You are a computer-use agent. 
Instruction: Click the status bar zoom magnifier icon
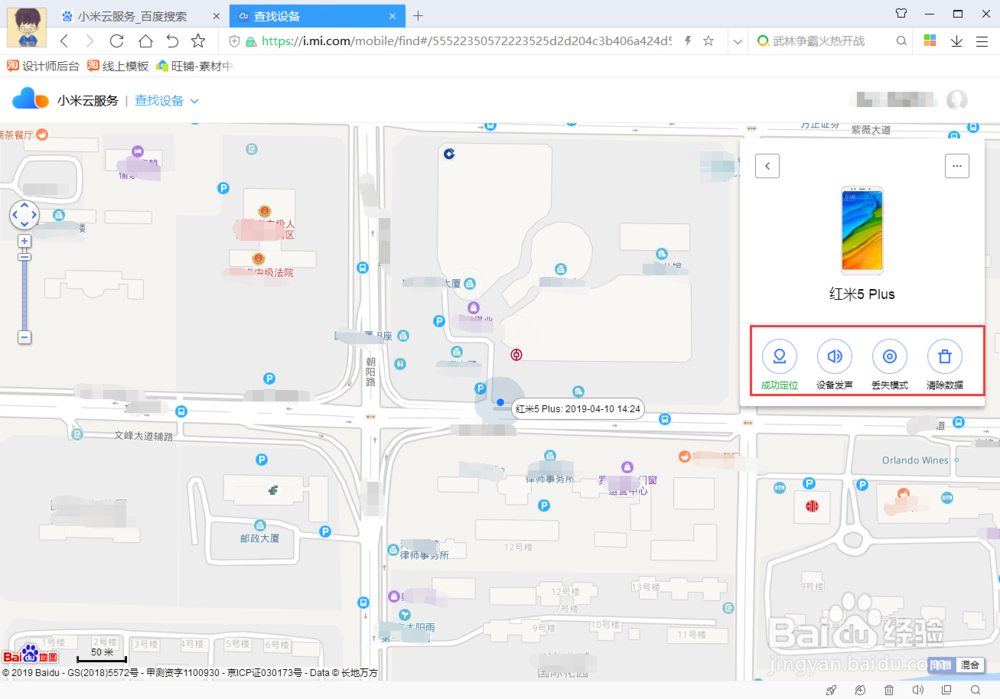coord(975,690)
